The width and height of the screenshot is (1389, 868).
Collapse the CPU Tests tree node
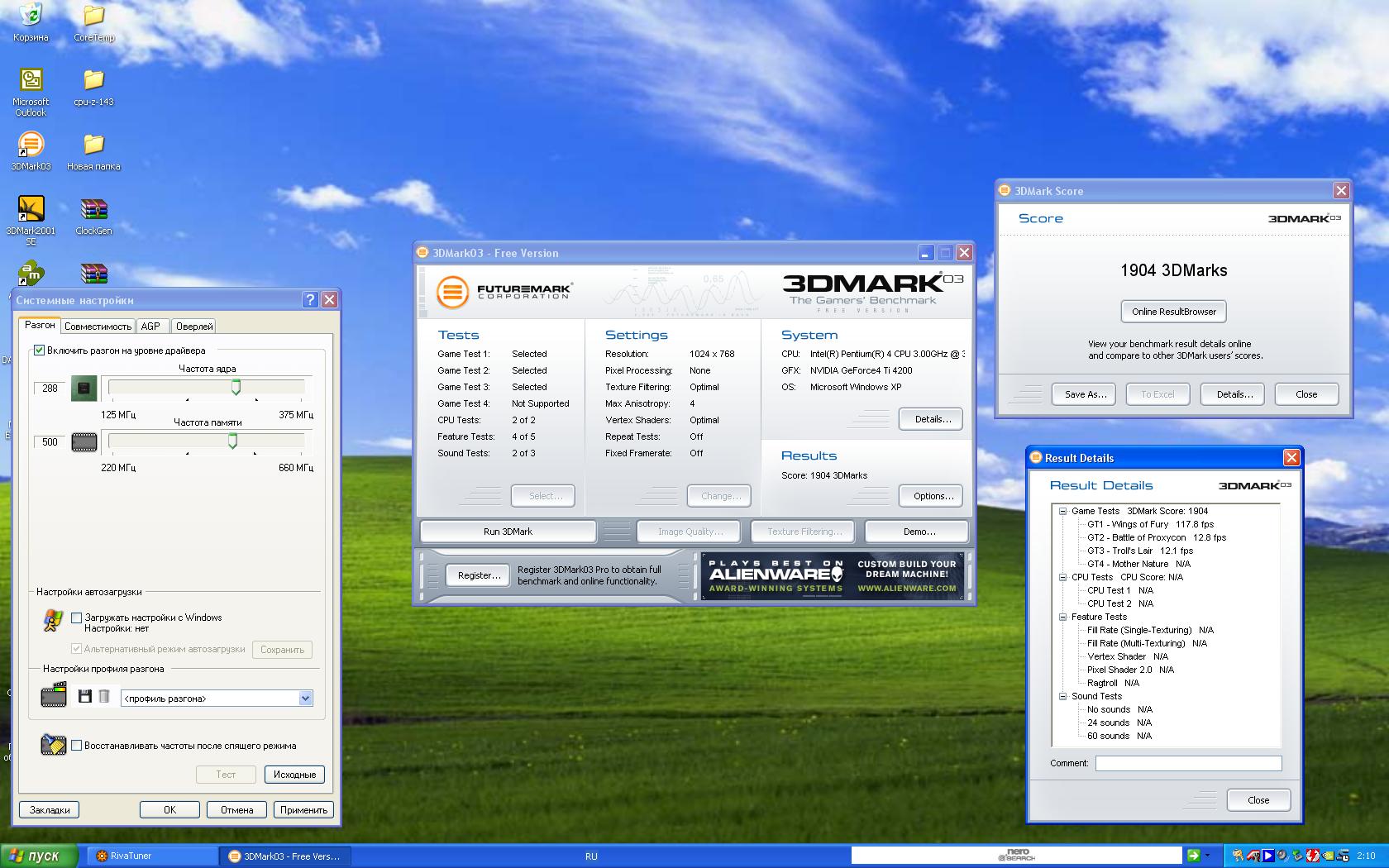[x=1063, y=577]
